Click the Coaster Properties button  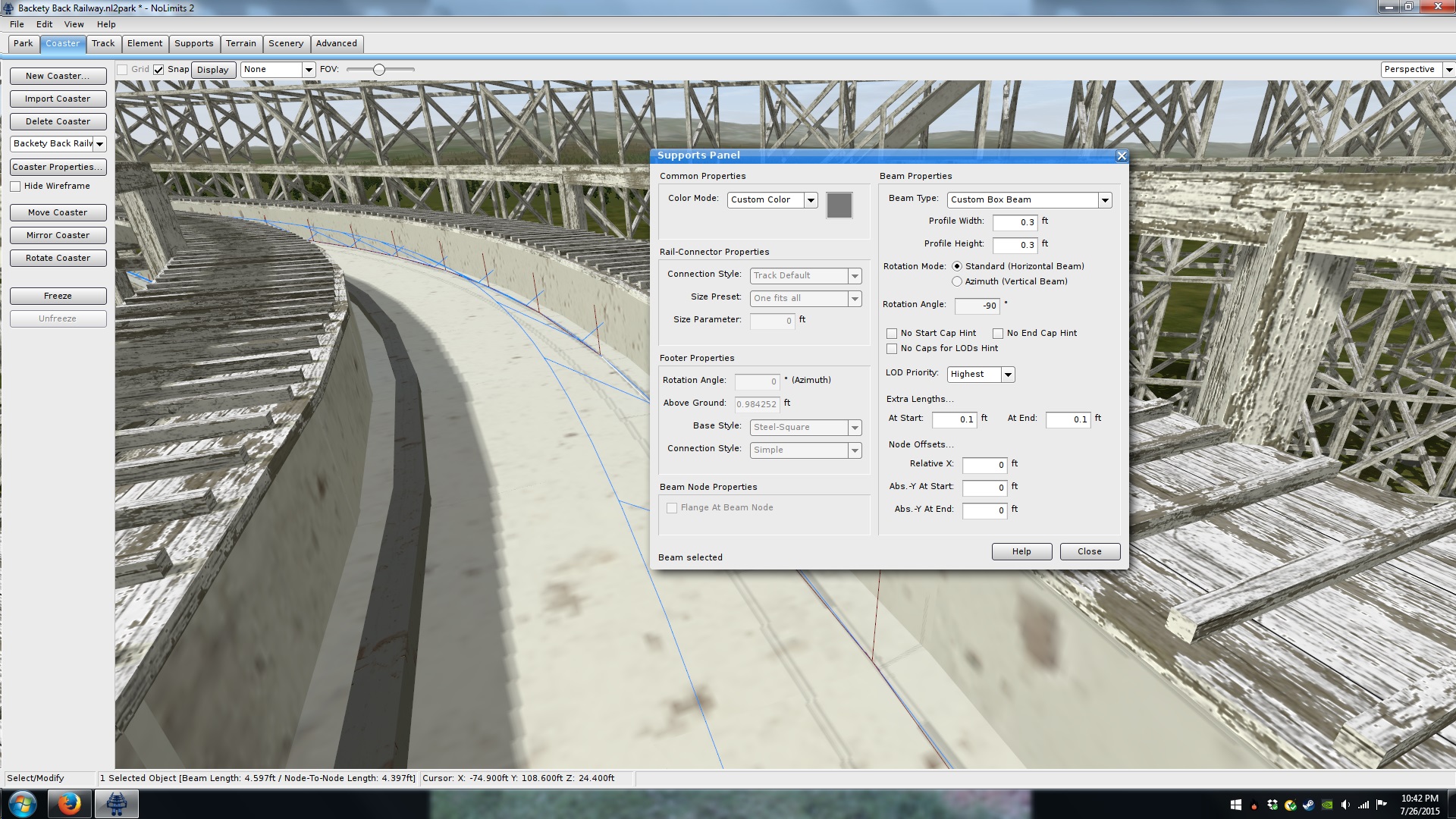pyautogui.click(x=58, y=167)
